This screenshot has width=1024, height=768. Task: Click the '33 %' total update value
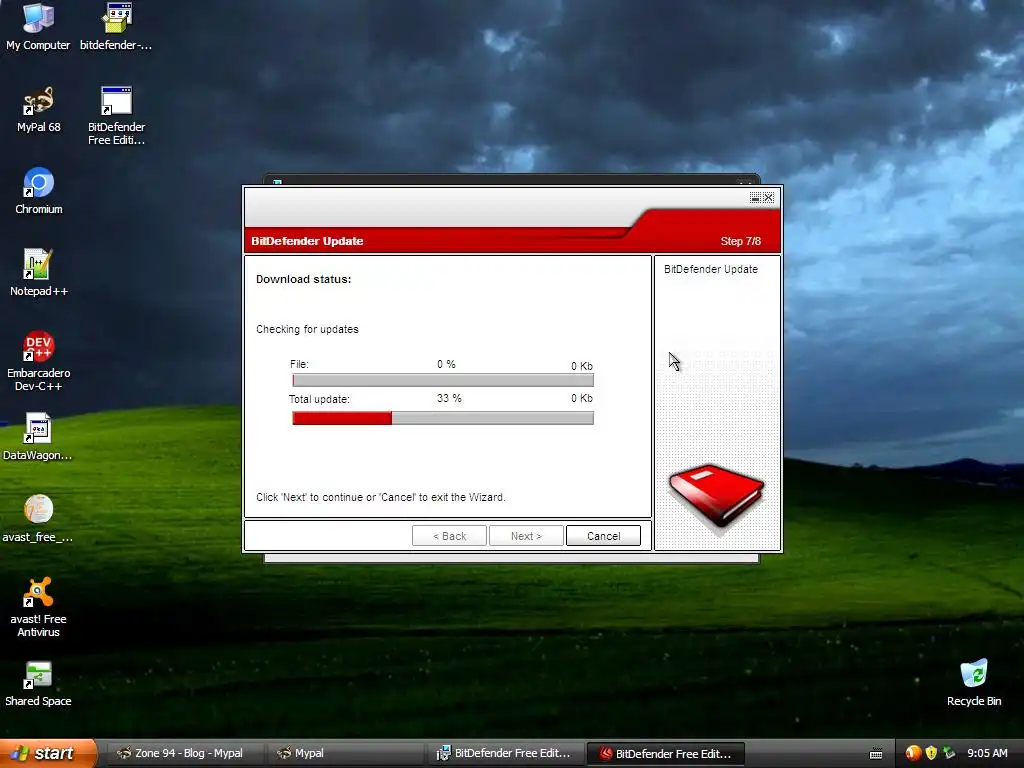pyautogui.click(x=449, y=398)
